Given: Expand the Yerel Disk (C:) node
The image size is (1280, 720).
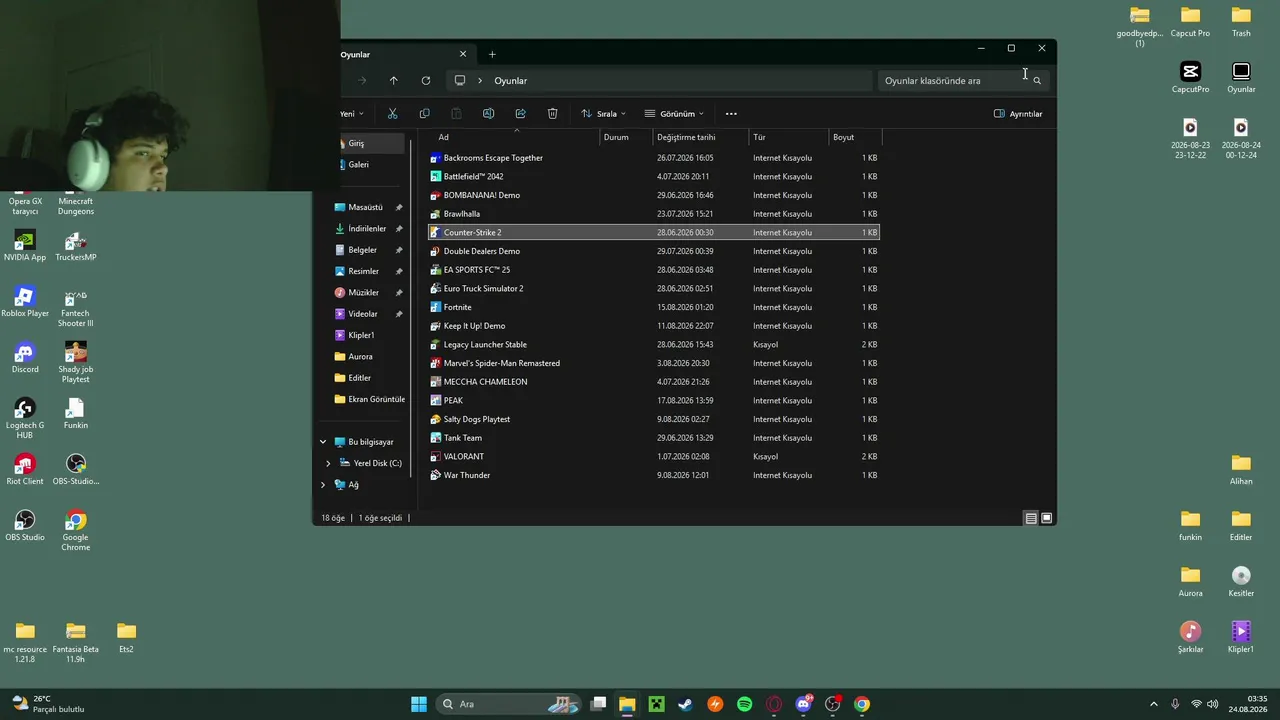Looking at the screenshot, I should tap(328, 463).
